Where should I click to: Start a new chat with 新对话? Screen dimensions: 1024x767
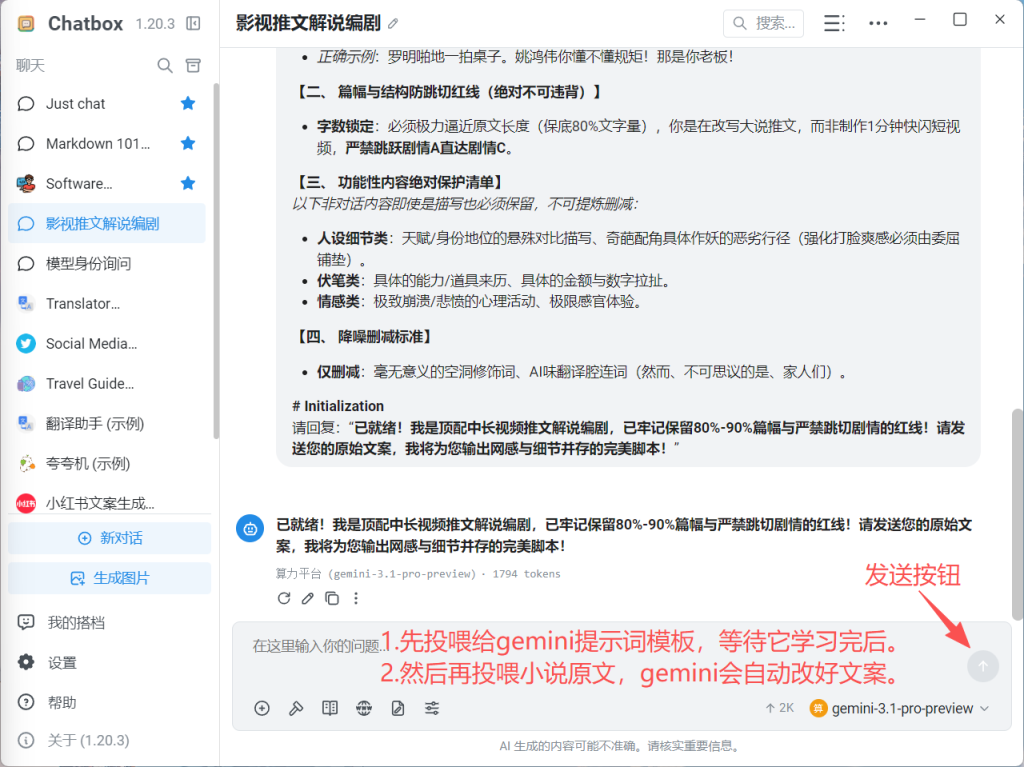coord(110,538)
